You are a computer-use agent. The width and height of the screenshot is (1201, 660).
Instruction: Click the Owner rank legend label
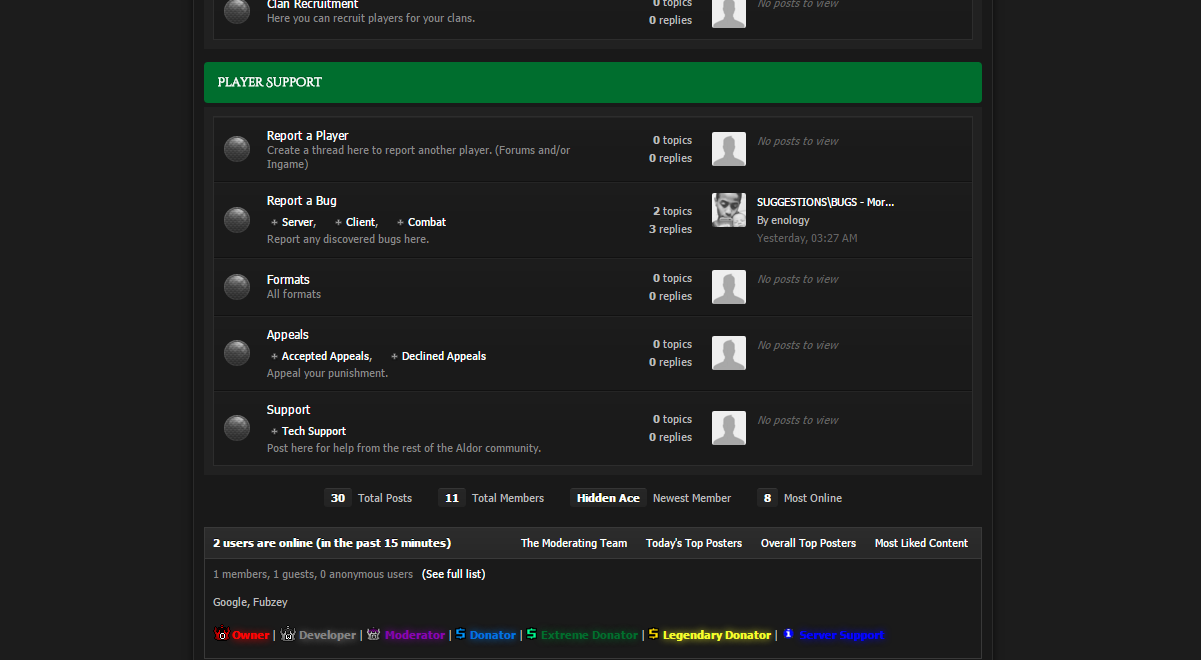point(251,635)
